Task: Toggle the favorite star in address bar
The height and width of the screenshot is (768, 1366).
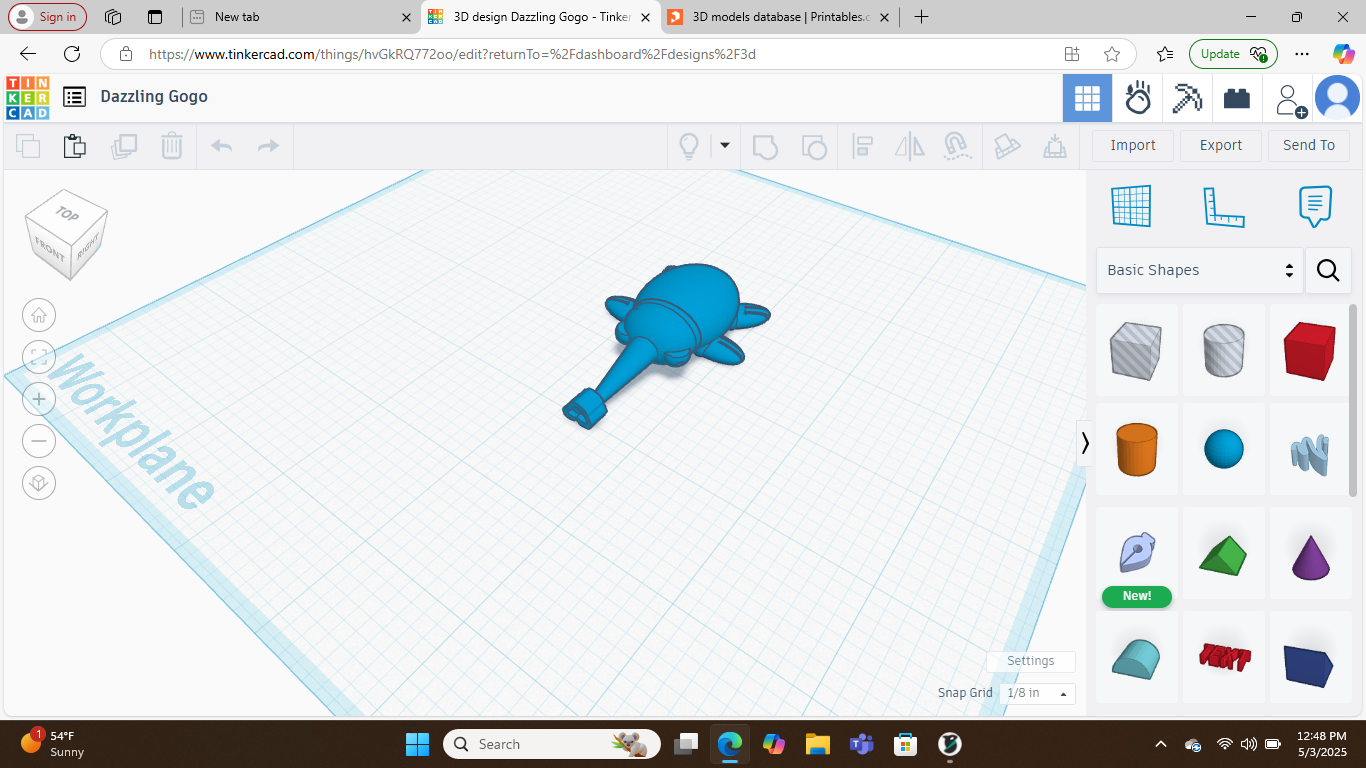Action: pos(1112,54)
